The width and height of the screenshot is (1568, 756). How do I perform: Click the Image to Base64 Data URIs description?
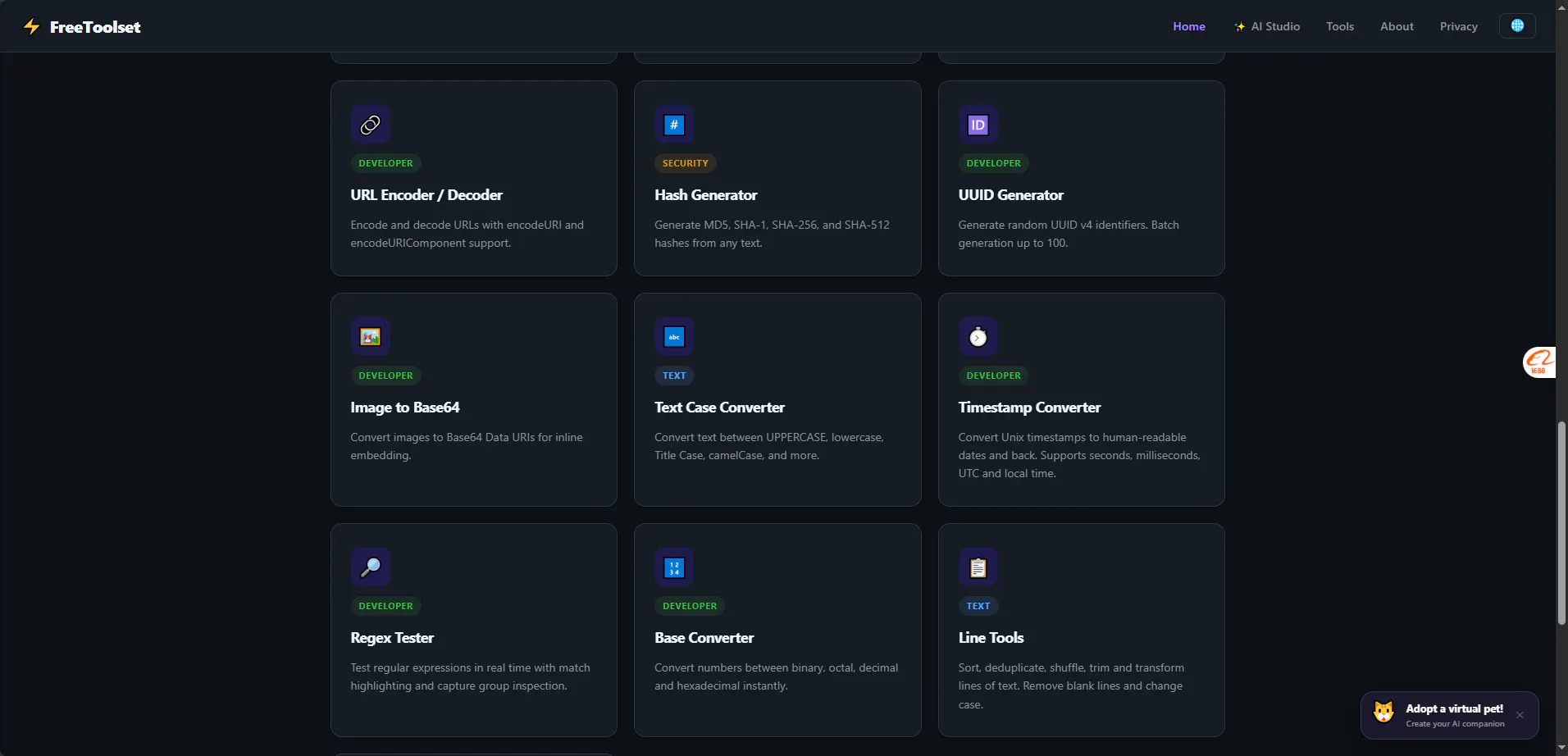(467, 446)
